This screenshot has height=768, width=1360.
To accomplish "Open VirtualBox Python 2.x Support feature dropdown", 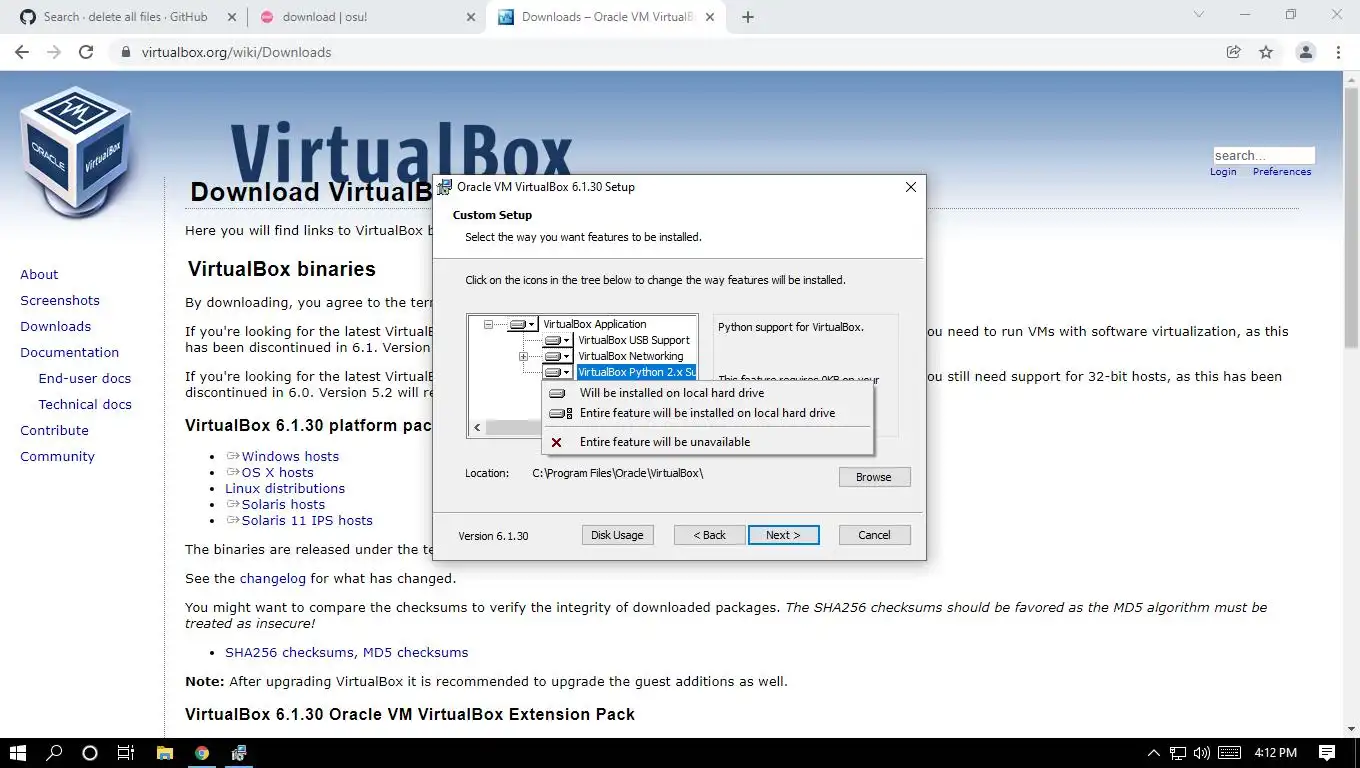I will [557, 372].
